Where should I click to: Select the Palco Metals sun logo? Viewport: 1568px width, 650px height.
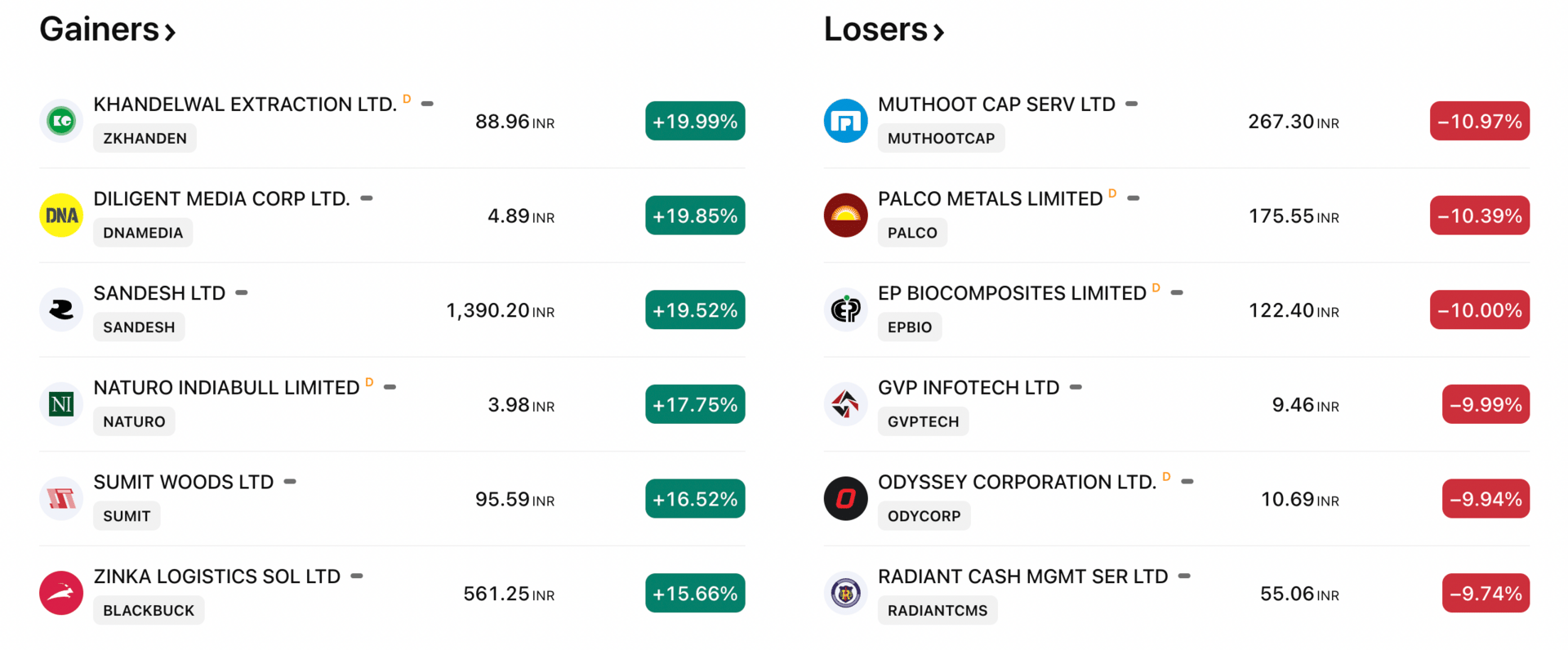[x=845, y=216]
